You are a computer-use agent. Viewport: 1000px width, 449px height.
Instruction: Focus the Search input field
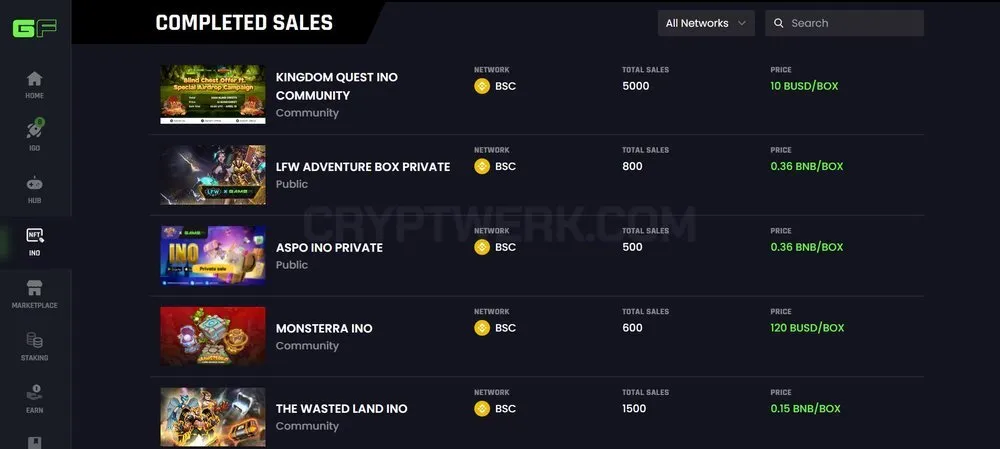[844, 23]
